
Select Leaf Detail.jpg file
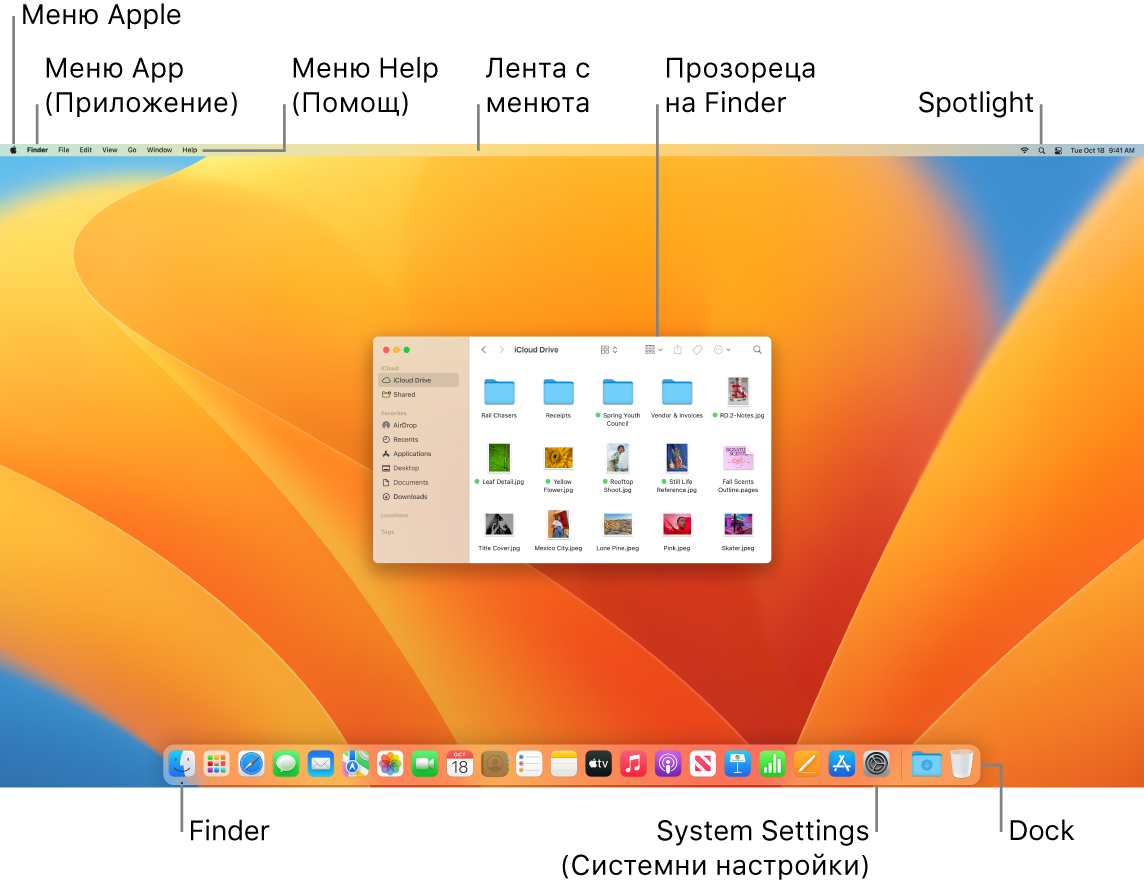tap(499, 464)
